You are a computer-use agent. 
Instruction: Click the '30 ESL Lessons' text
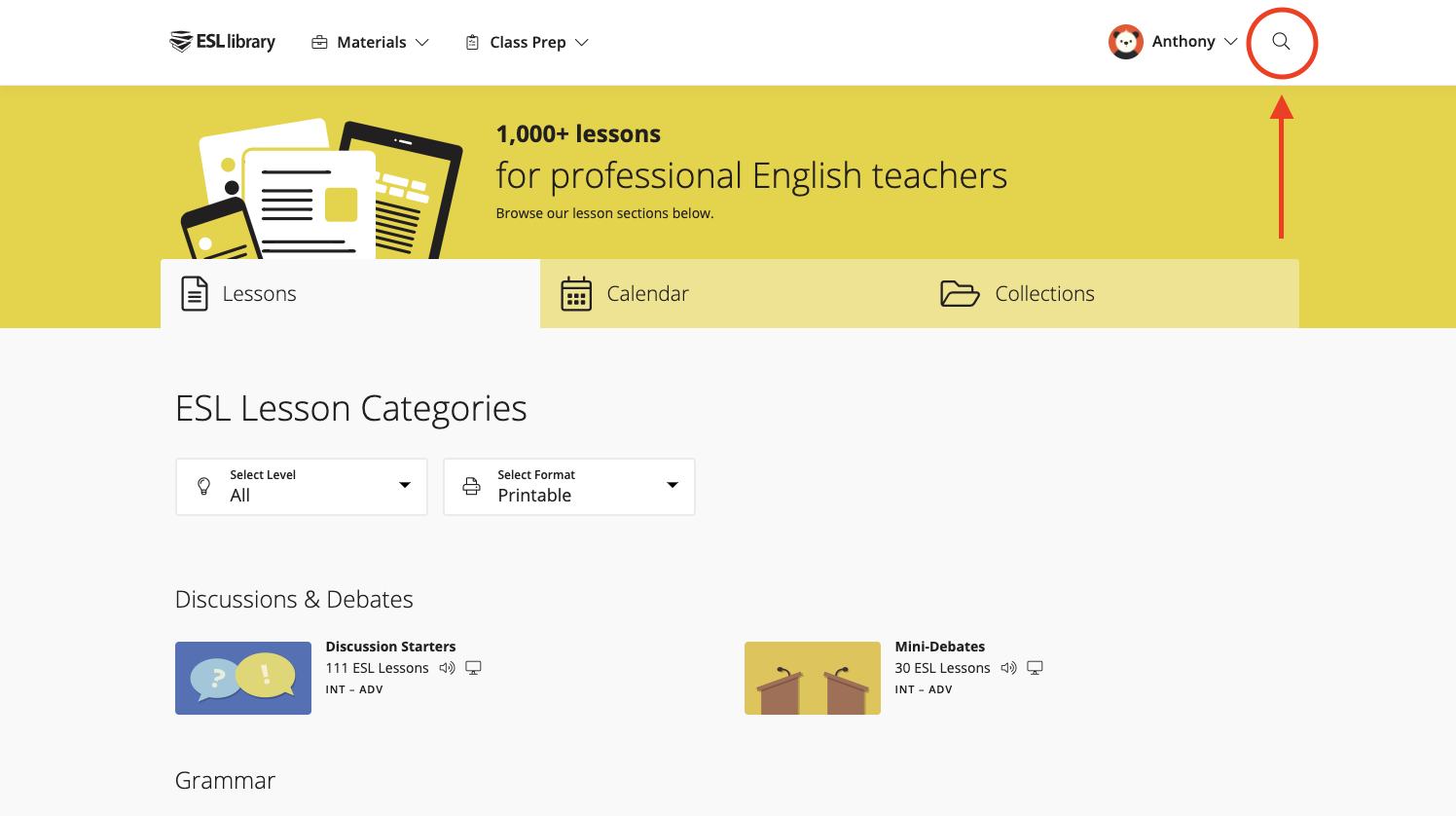(x=942, y=668)
